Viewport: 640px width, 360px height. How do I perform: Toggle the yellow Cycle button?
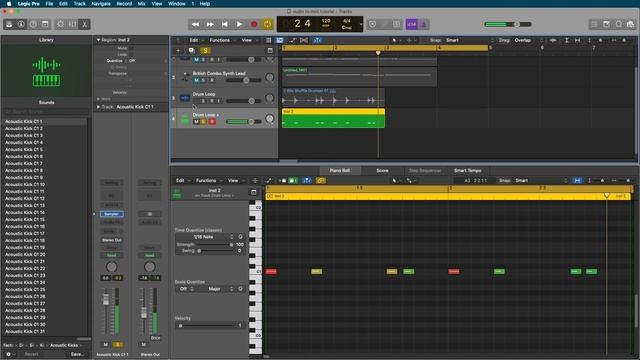click(x=267, y=24)
